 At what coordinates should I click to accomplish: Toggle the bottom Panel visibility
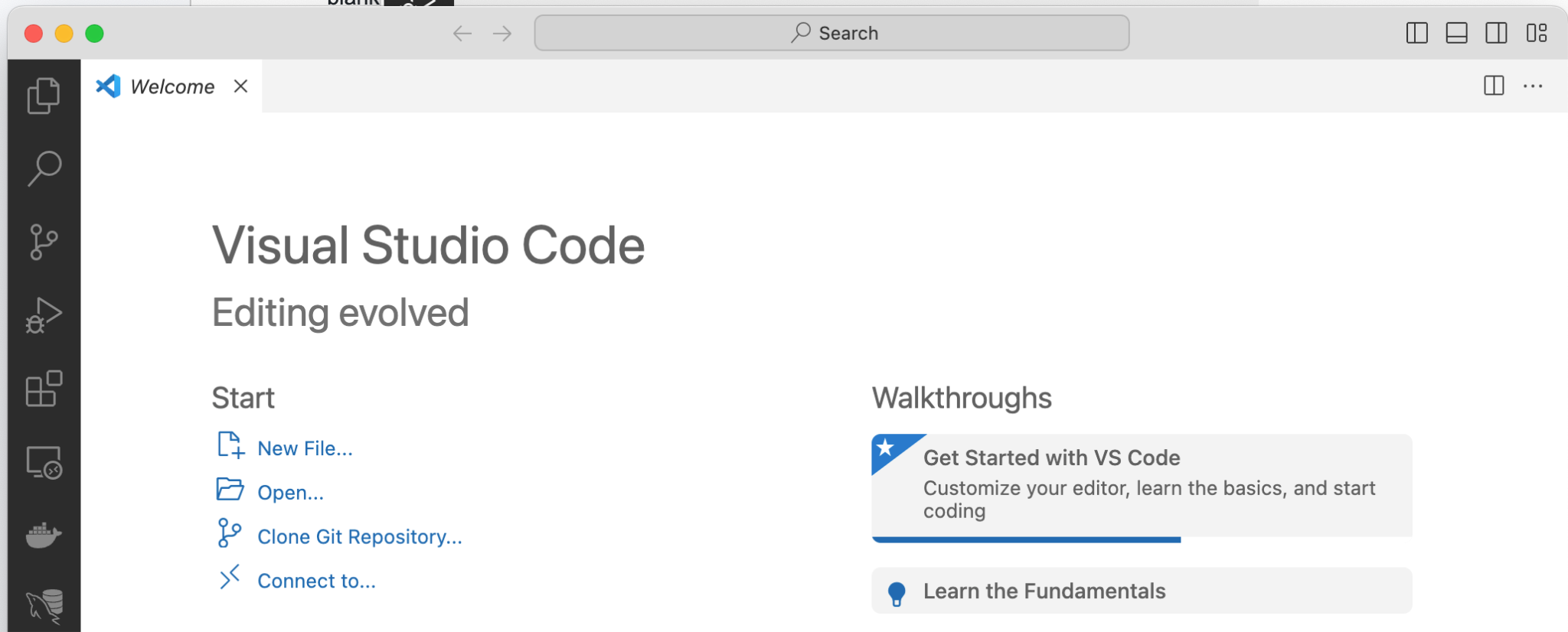point(1456,33)
